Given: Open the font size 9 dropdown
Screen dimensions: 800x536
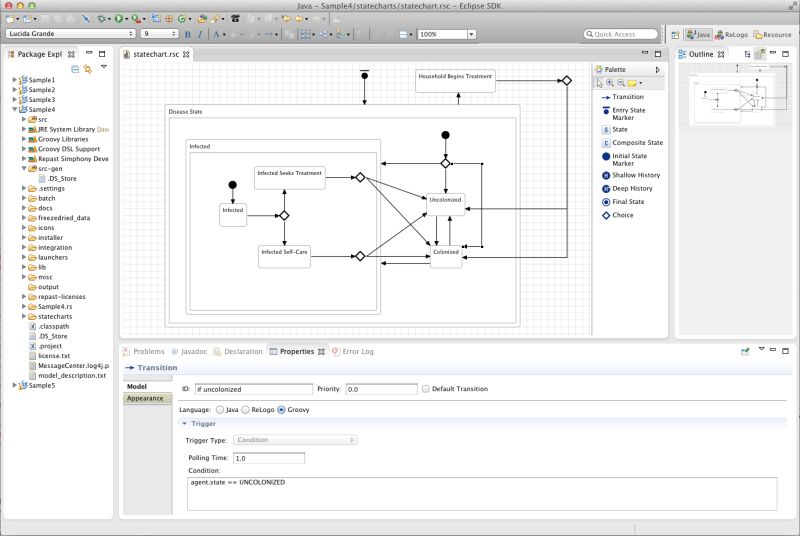Looking at the screenshot, I should coord(159,34).
